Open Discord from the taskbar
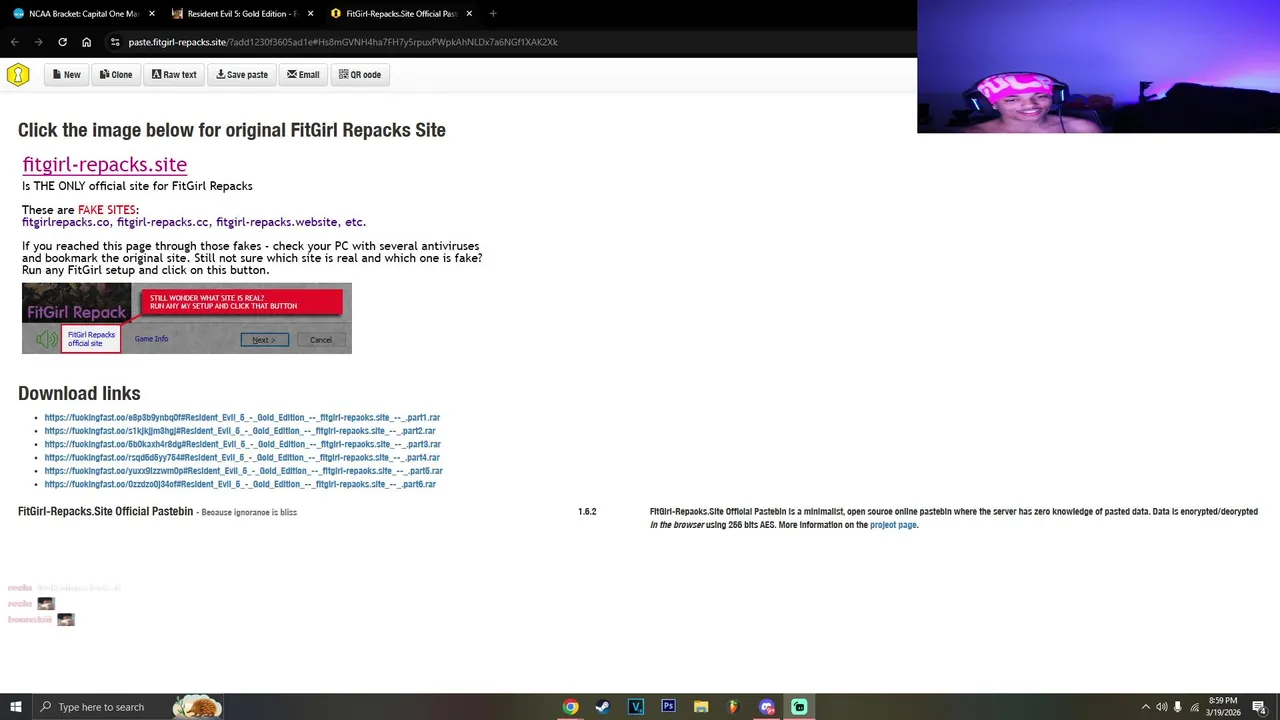 [767, 707]
